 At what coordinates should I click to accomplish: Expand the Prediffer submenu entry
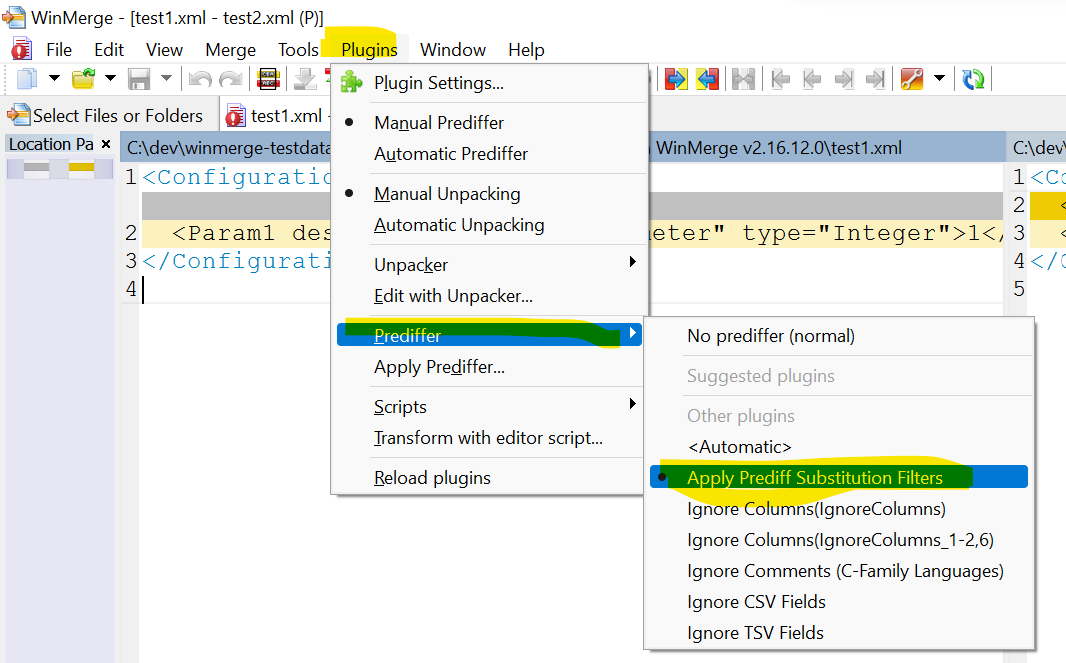(489, 335)
